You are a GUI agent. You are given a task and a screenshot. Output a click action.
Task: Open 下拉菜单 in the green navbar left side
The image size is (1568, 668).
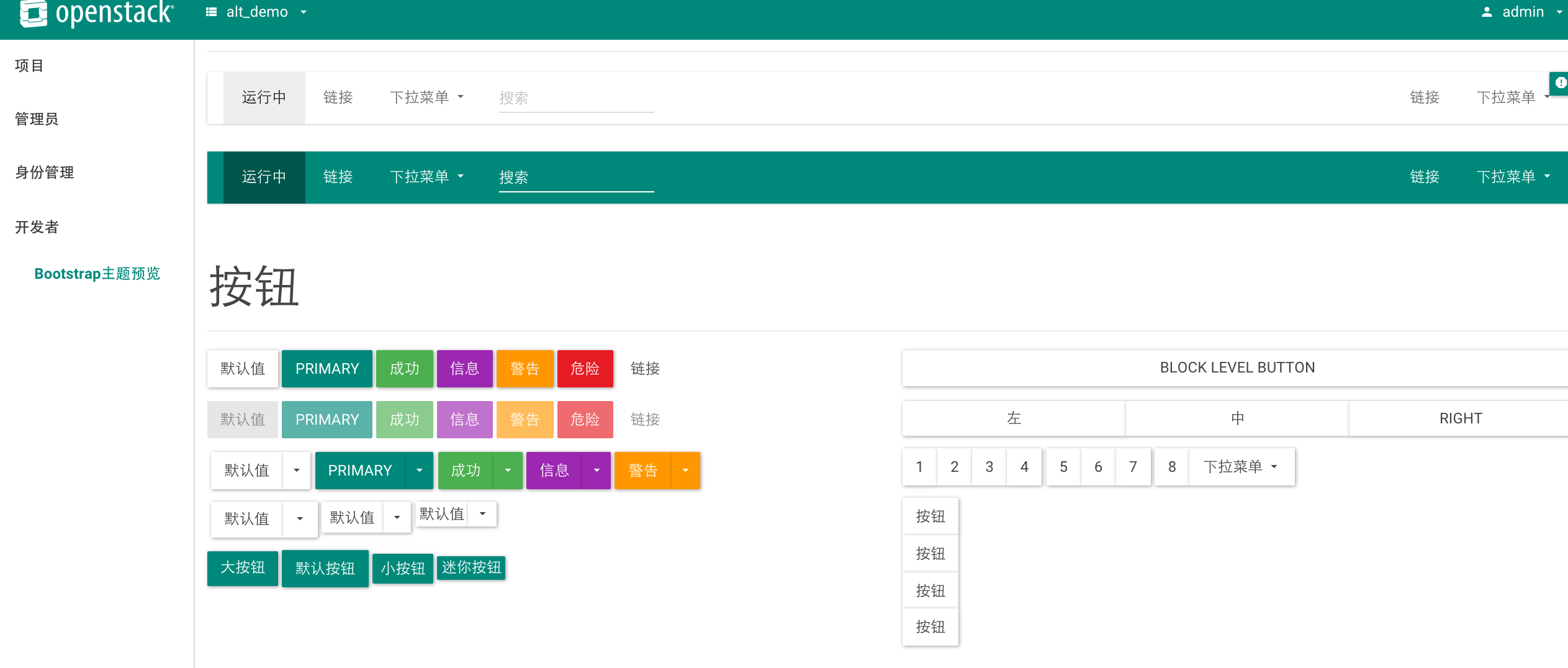click(427, 177)
